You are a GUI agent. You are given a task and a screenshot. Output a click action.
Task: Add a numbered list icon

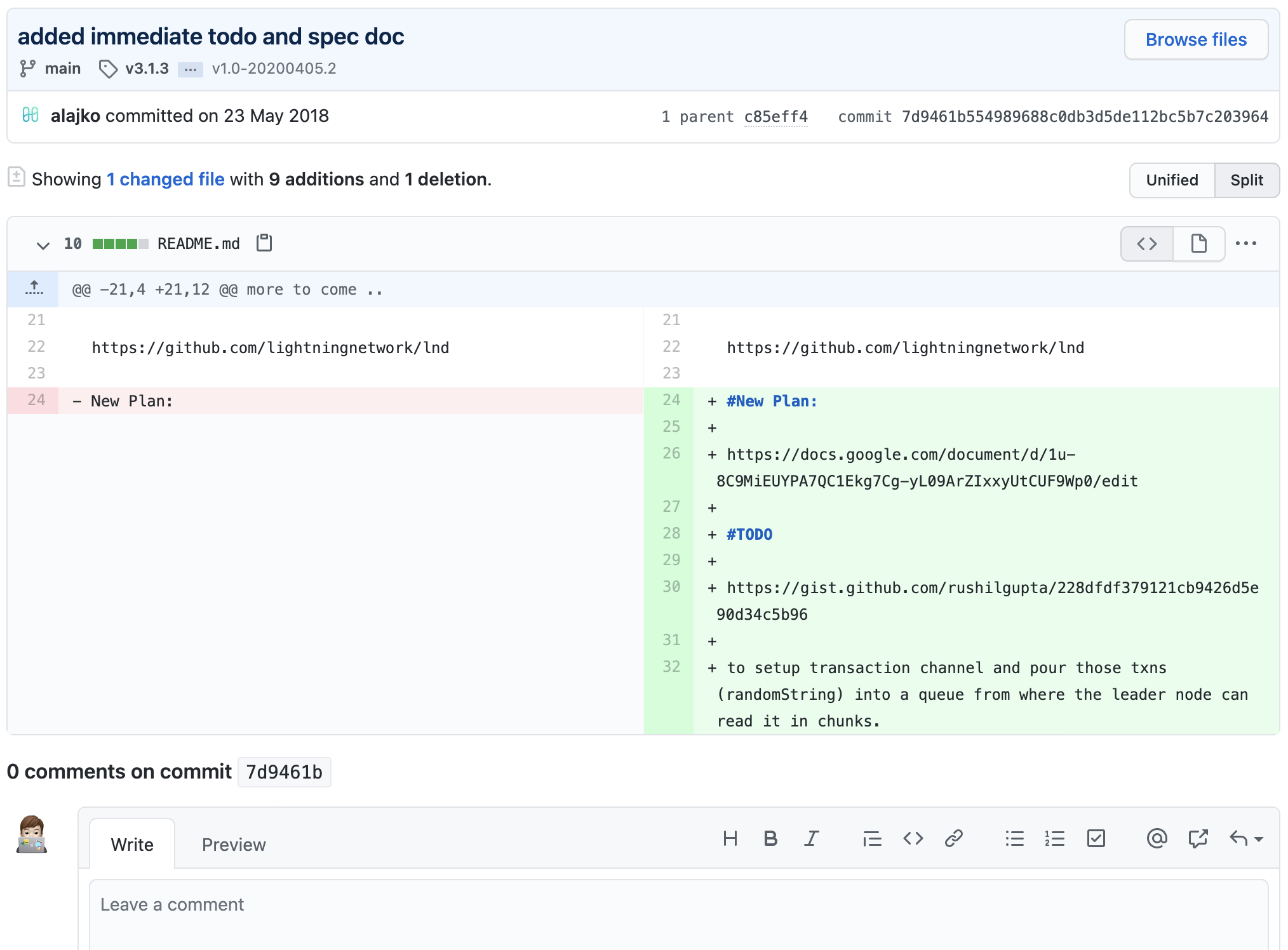tap(1055, 839)
